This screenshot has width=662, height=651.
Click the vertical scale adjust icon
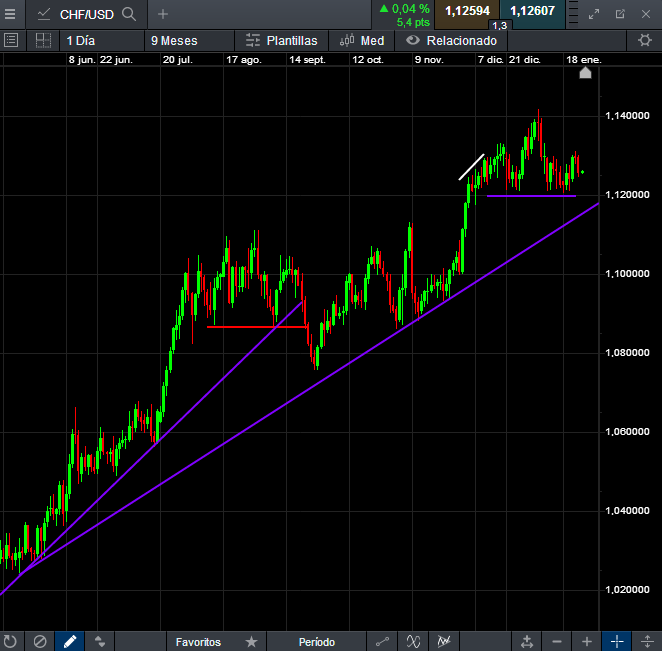[x=647, y=642]
